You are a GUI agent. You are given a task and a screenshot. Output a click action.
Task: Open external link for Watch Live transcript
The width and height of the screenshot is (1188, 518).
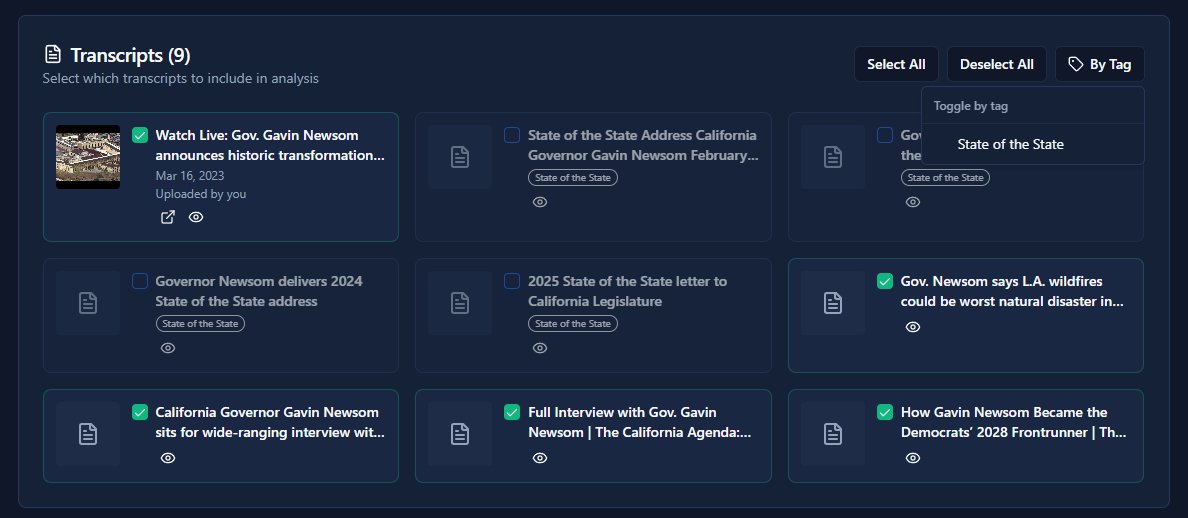168,217
